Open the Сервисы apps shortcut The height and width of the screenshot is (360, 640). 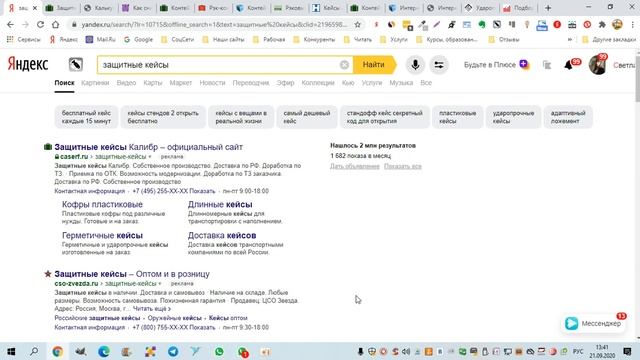[23, 40]
